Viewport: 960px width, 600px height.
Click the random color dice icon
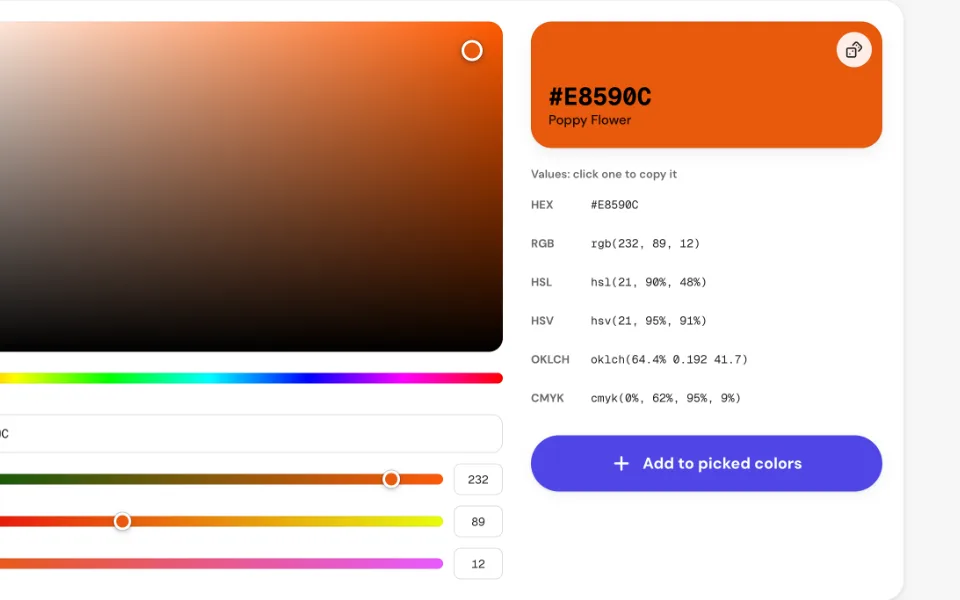tap(853, 50)
